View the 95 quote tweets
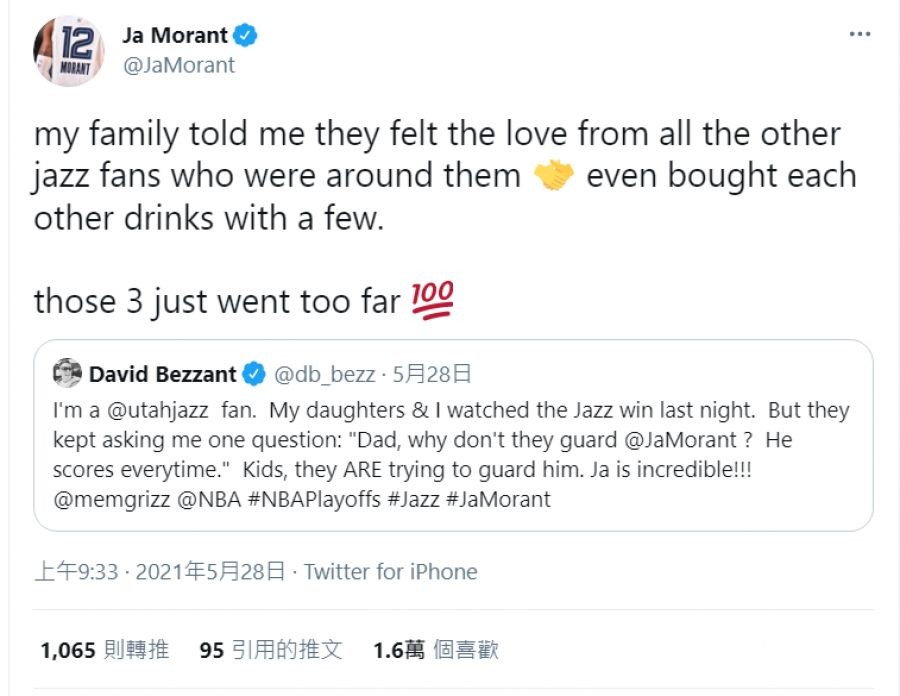900x696 pixels. (271, 651)
